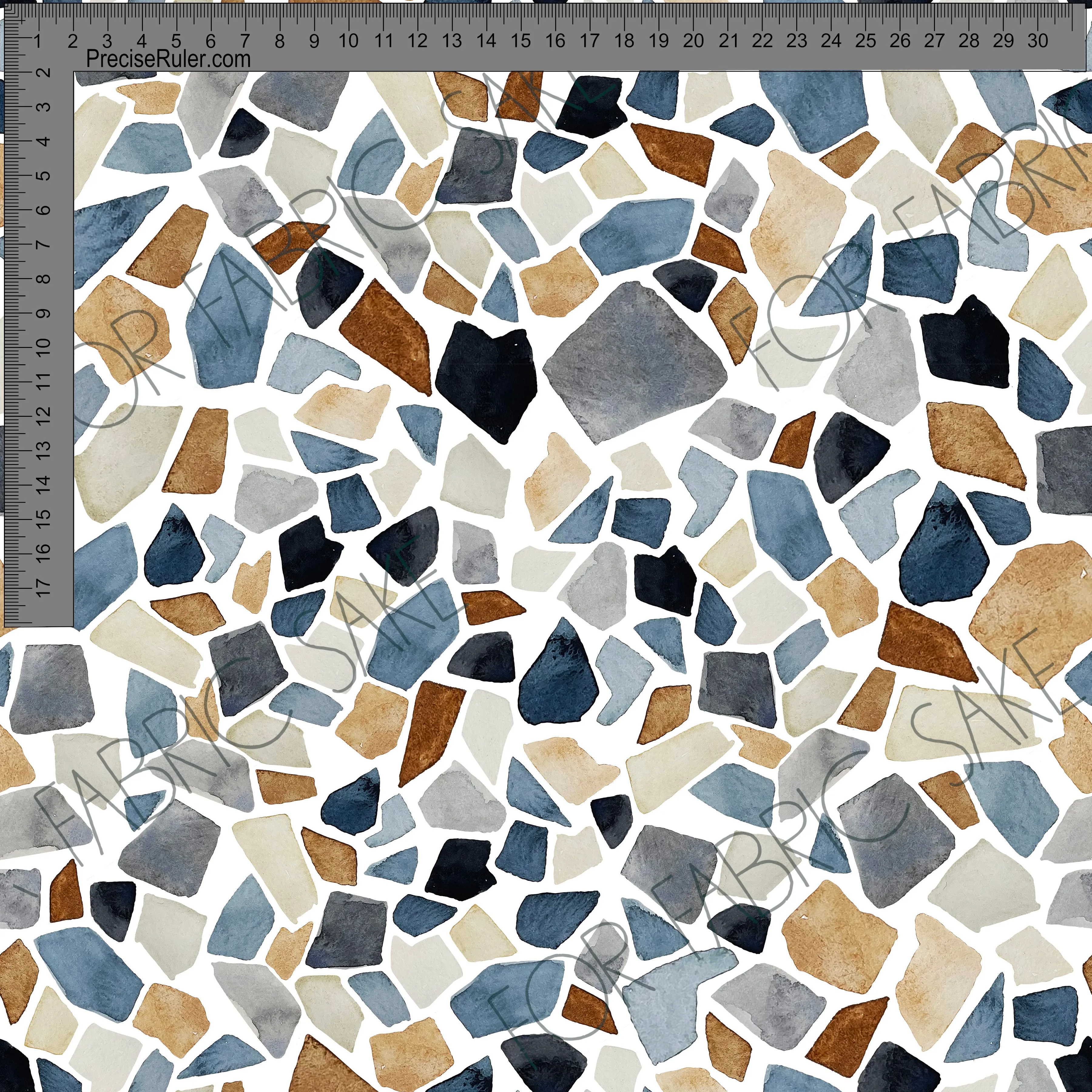Click number 30 on the horizontal ruler

[1038, 41]
